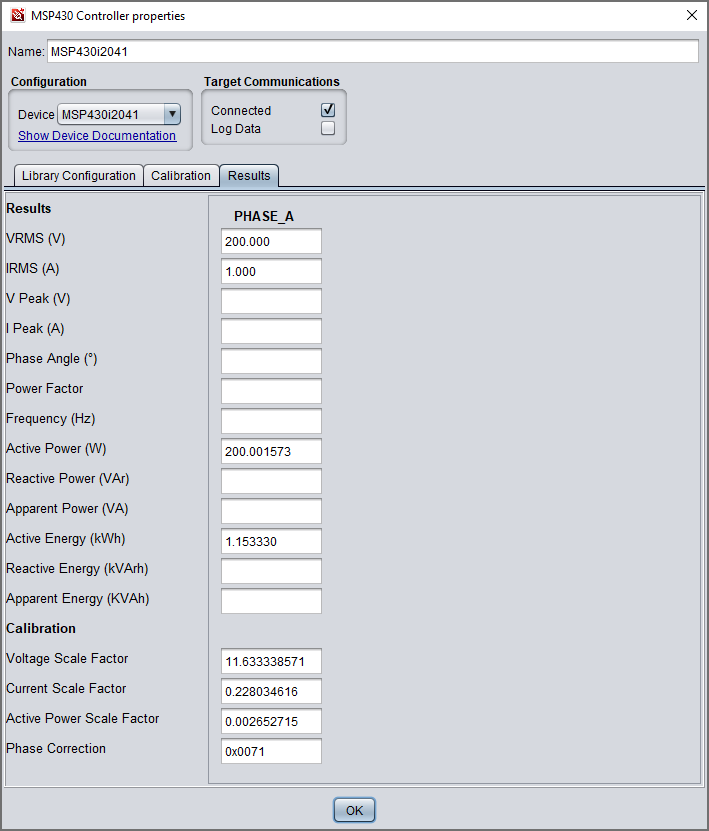Click the Name input field

click(x=373, y=51)
